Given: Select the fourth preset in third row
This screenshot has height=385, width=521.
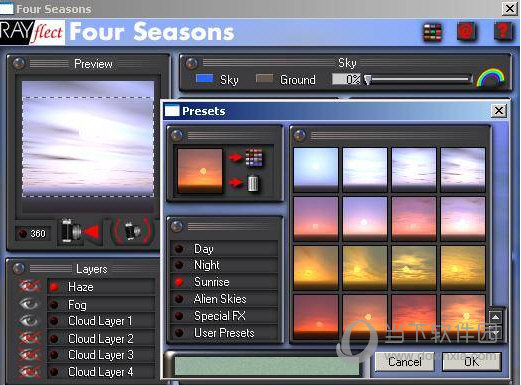Looking at the screenshot, I should pos(463,268).
